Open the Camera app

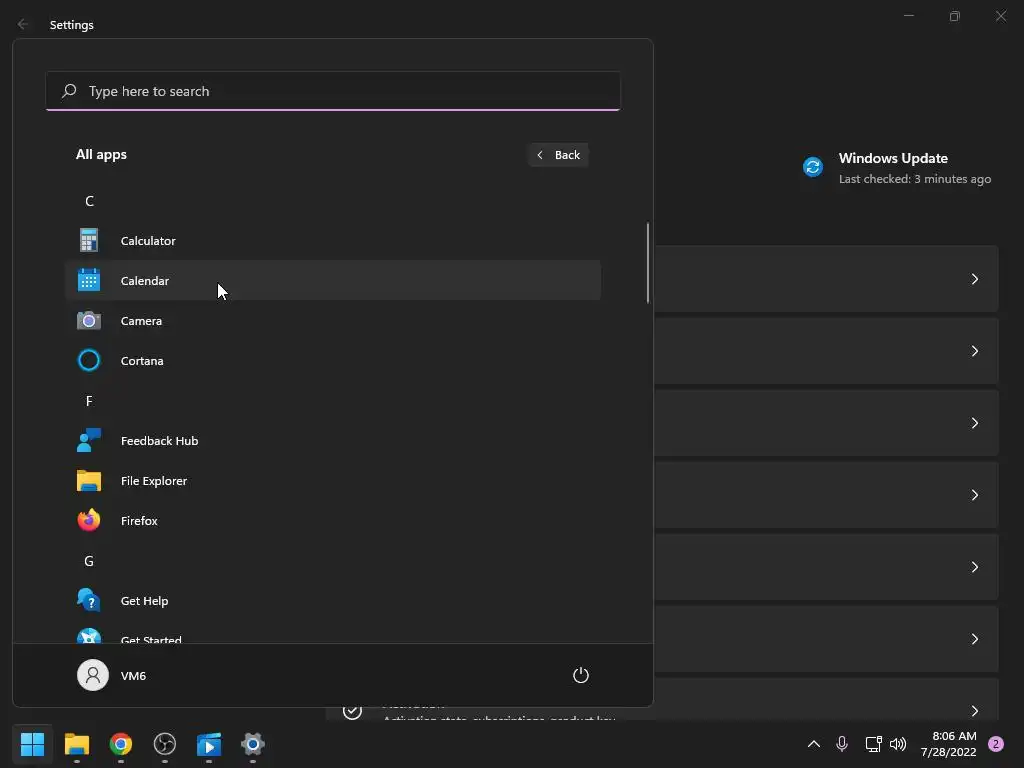coord(332,321)
